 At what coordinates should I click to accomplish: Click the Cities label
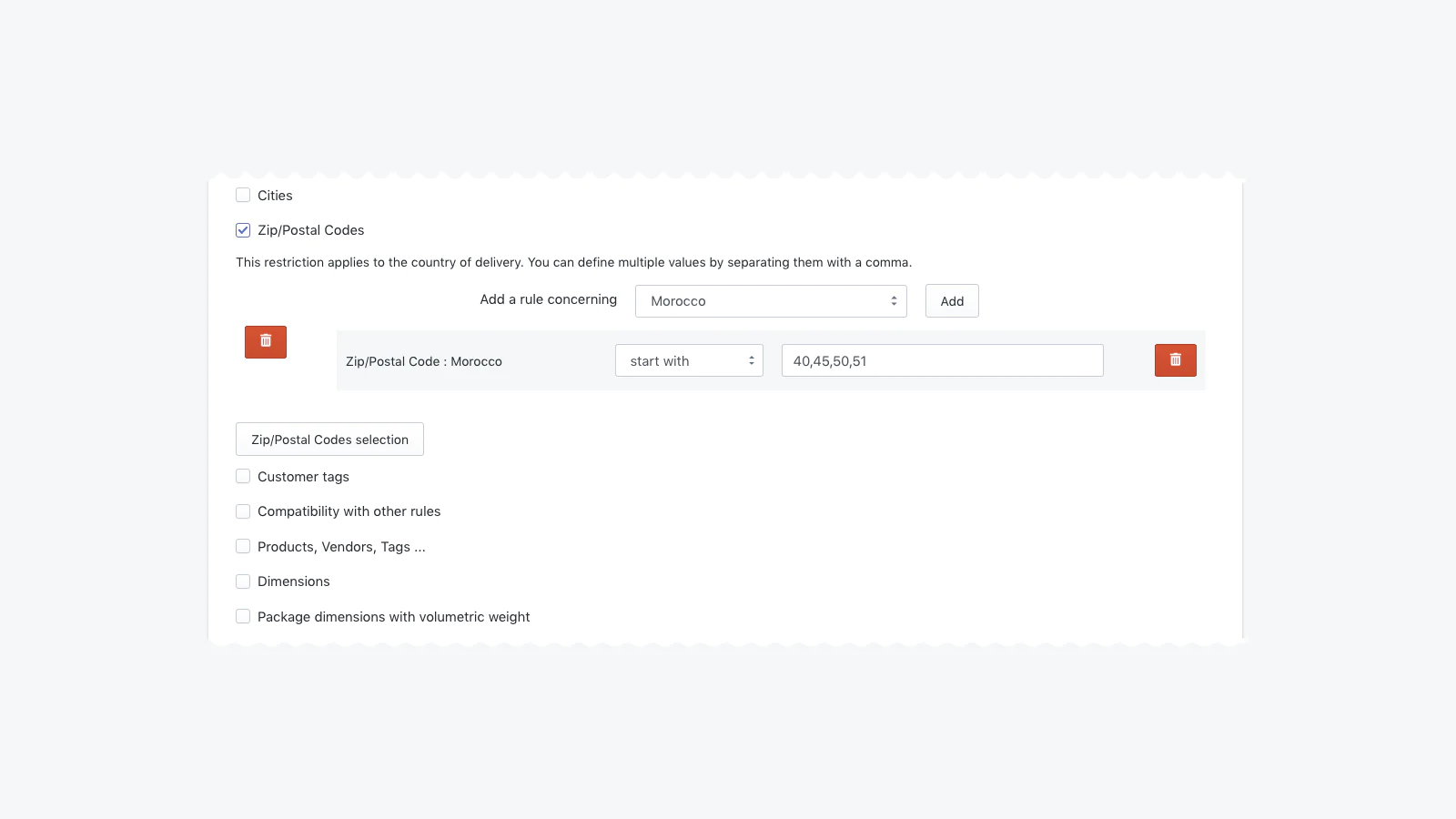275,196
